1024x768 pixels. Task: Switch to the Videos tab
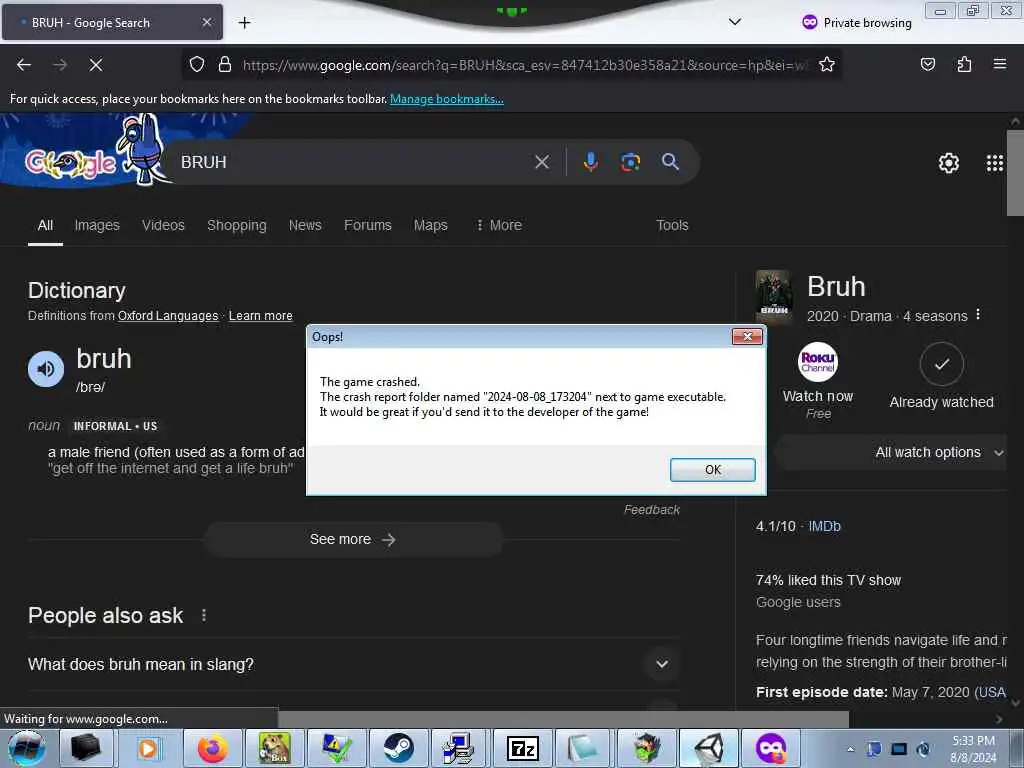[x=163, y=225]
